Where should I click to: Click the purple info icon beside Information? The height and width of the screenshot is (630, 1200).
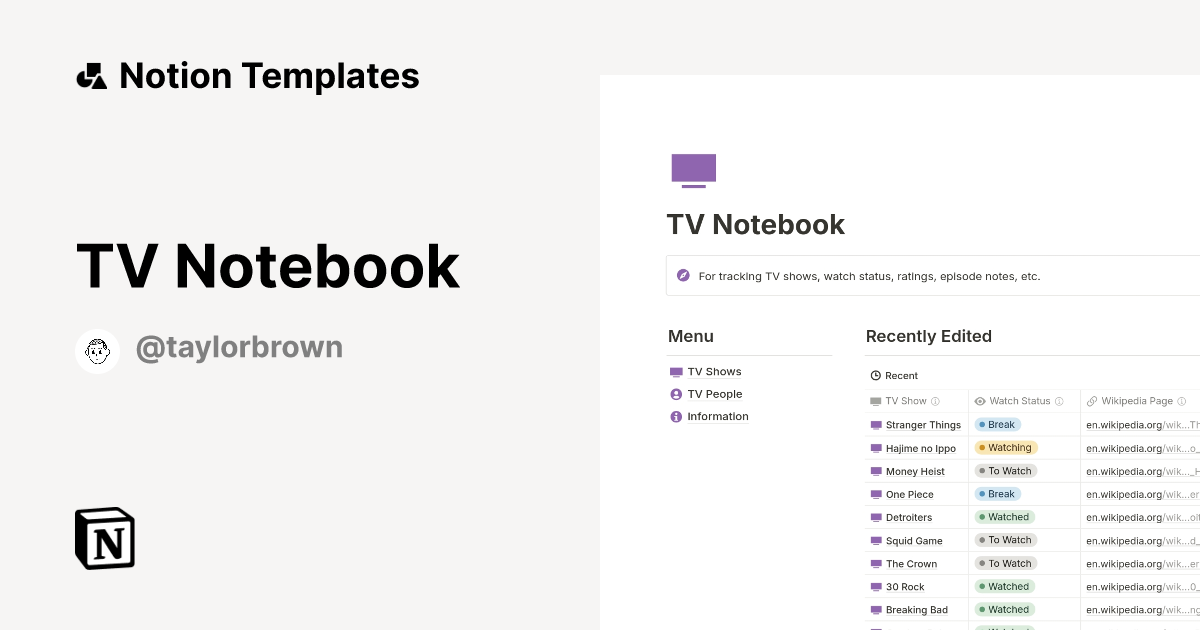[x=675, y=416]
